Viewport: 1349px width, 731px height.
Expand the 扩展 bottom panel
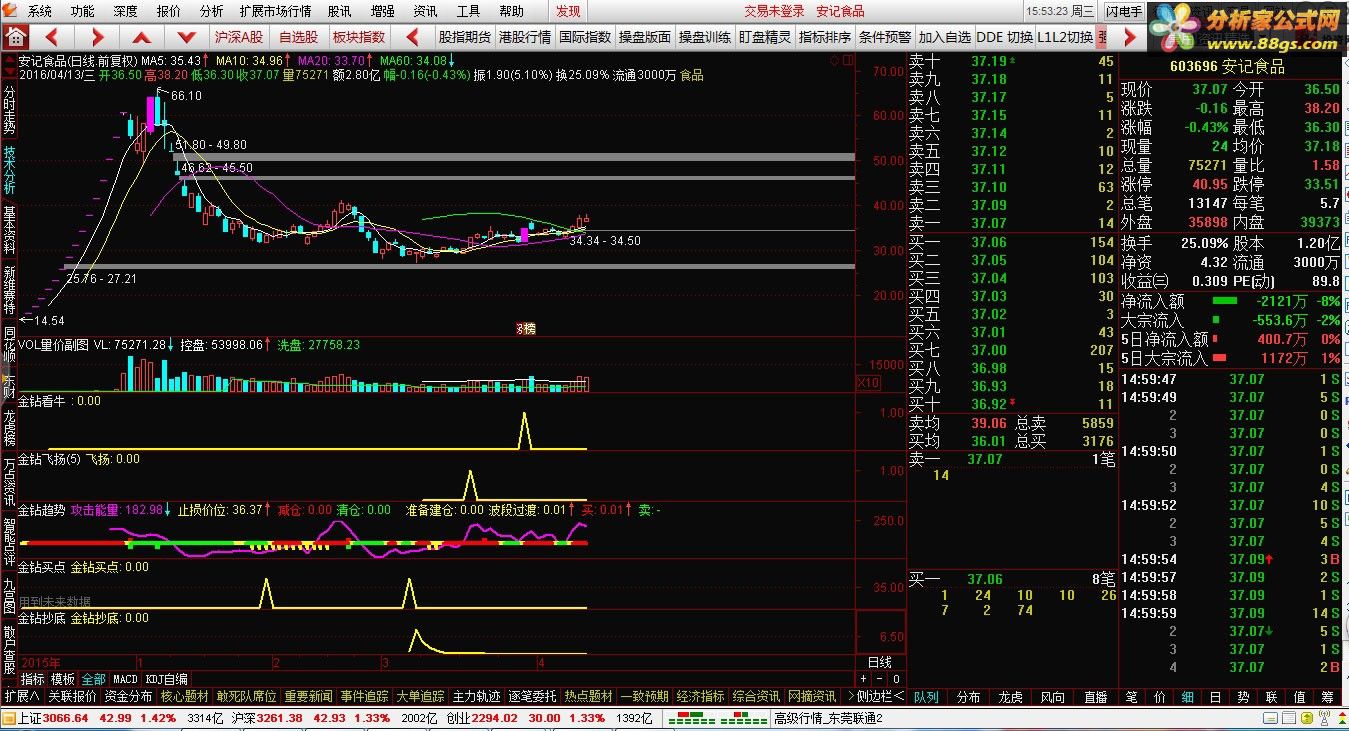point(22,696)
